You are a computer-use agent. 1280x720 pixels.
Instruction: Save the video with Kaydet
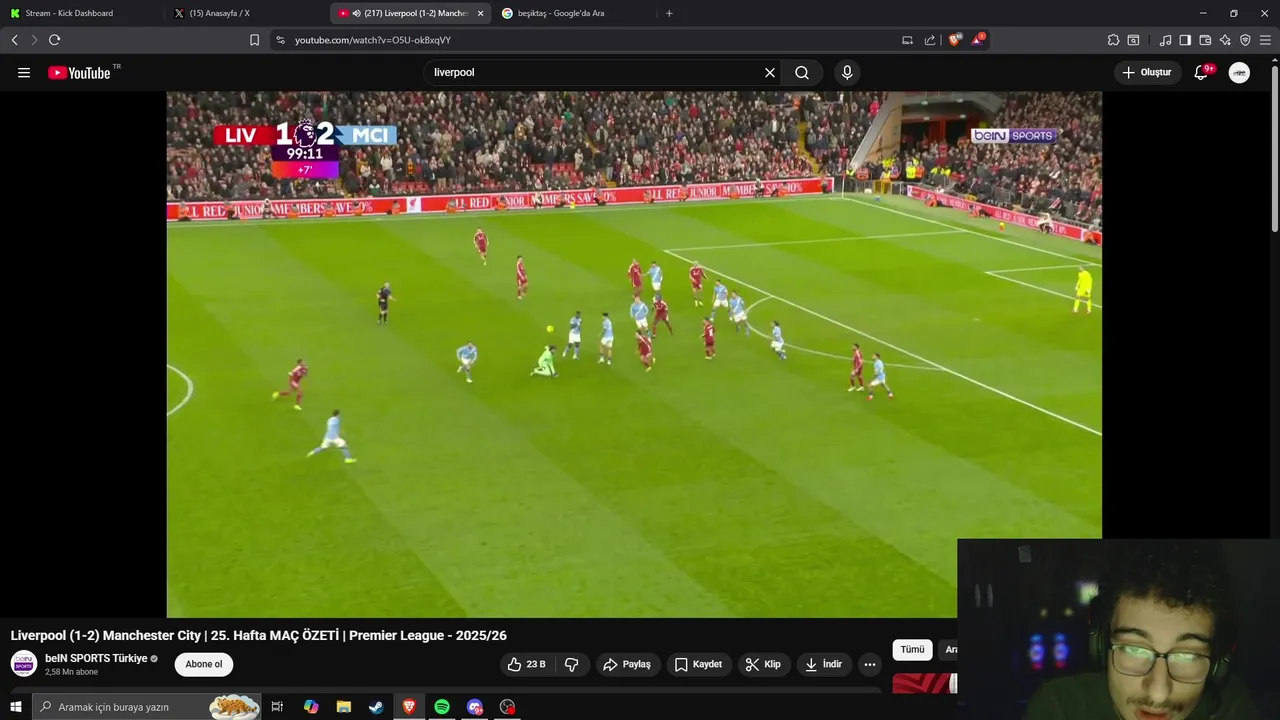point(698,664)
